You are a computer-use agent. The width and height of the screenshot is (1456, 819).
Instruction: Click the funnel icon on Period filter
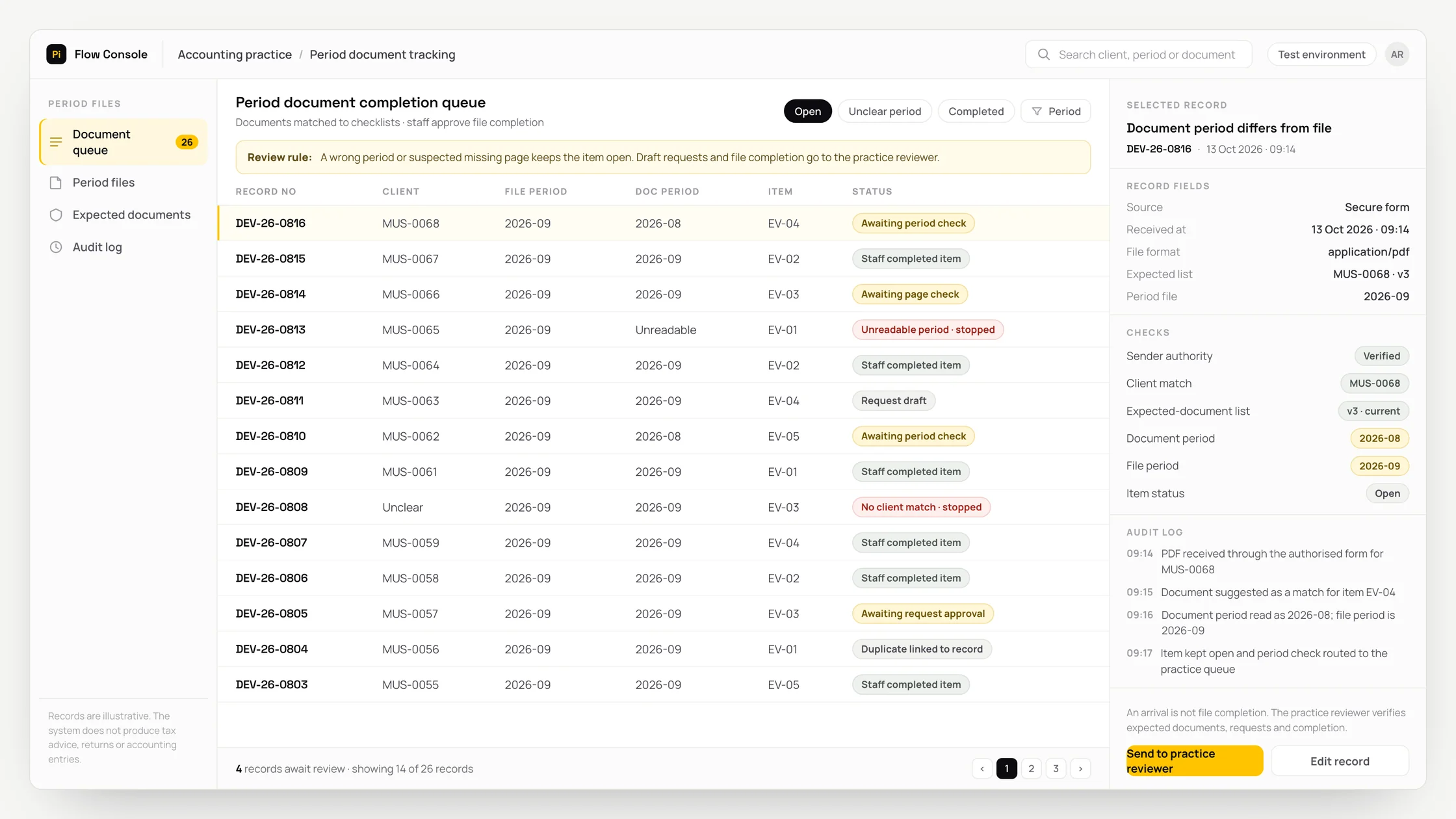click(1037, 111)
